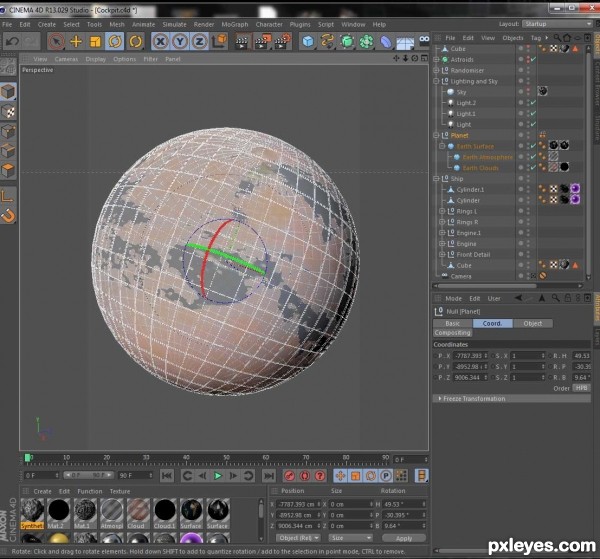Collapse the Lighting and Sky group
The width and height of the screenshot is (600, 559).
436,81
